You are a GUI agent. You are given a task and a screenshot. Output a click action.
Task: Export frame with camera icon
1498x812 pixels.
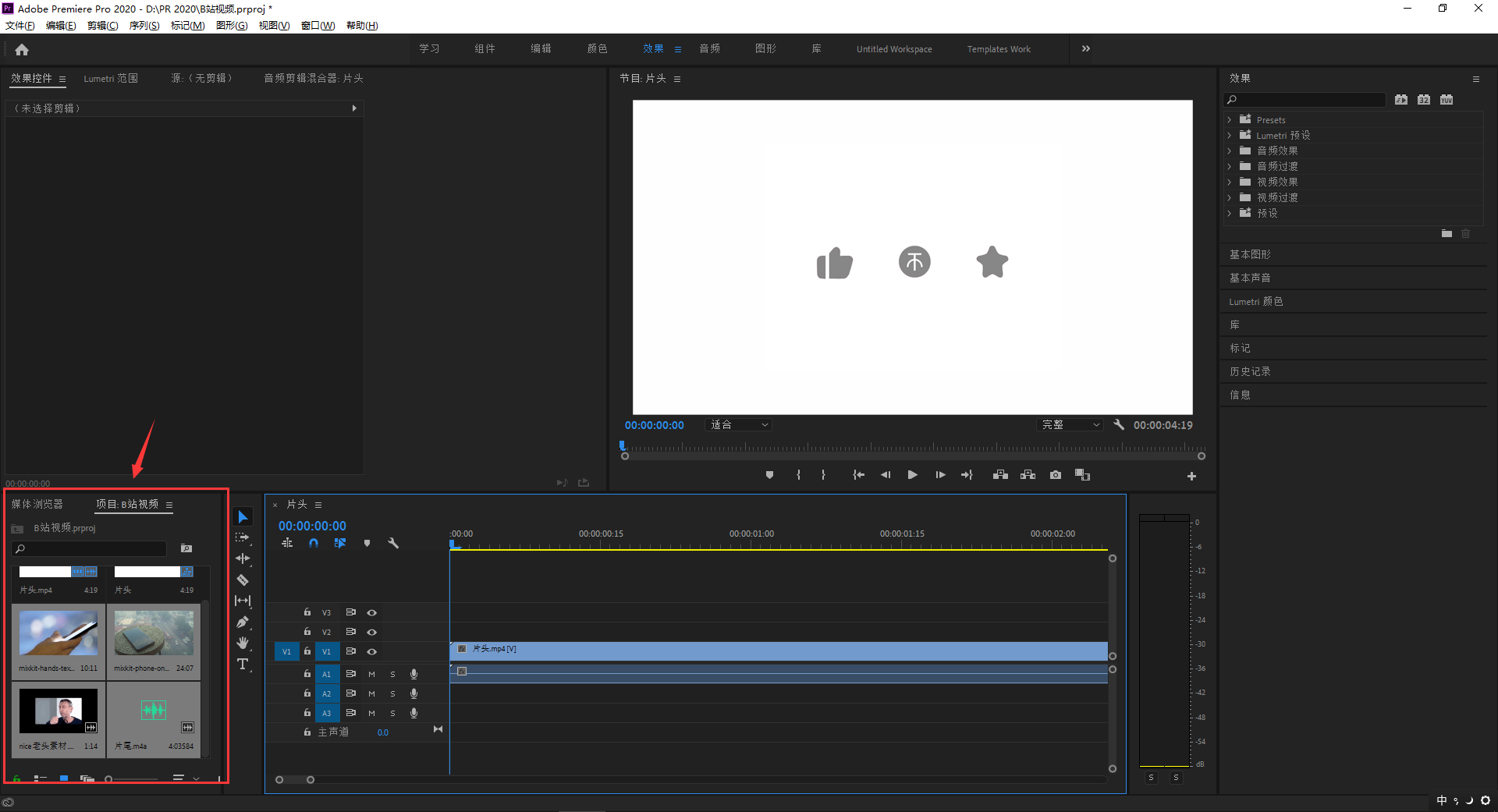click(1056, 475)
